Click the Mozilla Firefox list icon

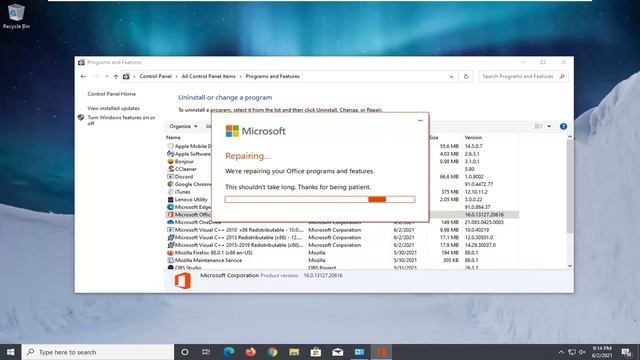(x=171, y=253)
